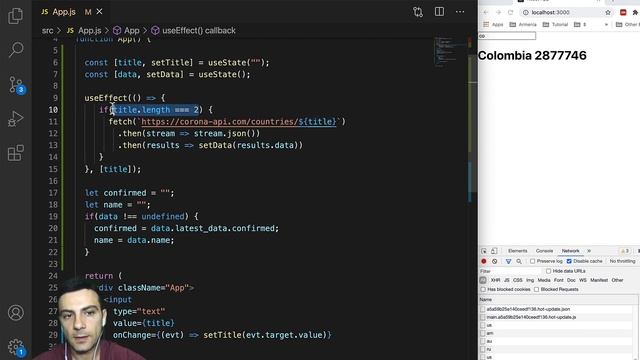Filter network requests by WS
This screenshot has height=360, width=640.
[582, 280]
